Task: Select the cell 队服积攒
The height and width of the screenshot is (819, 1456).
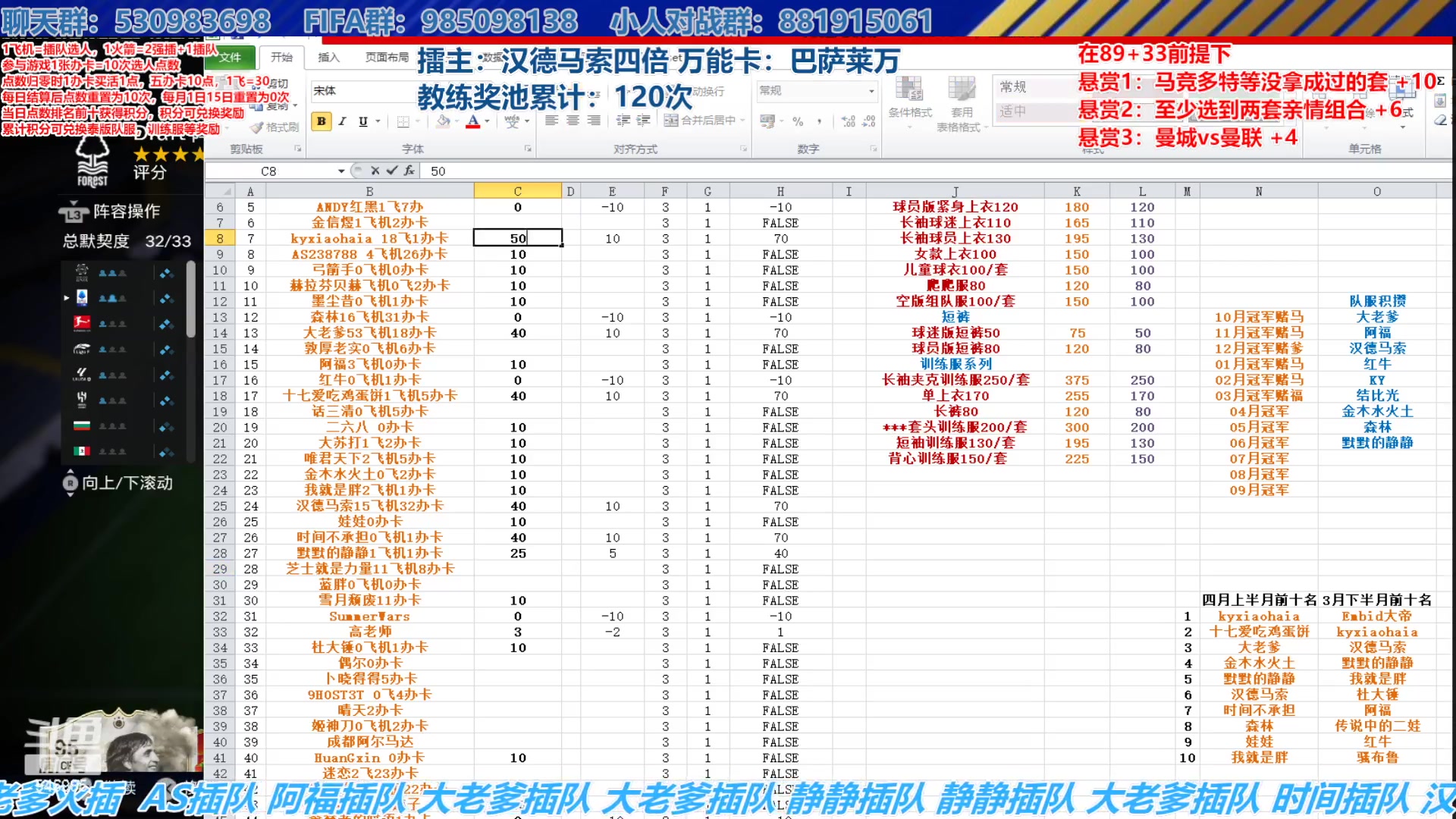Action: (x=1377, y=301)
